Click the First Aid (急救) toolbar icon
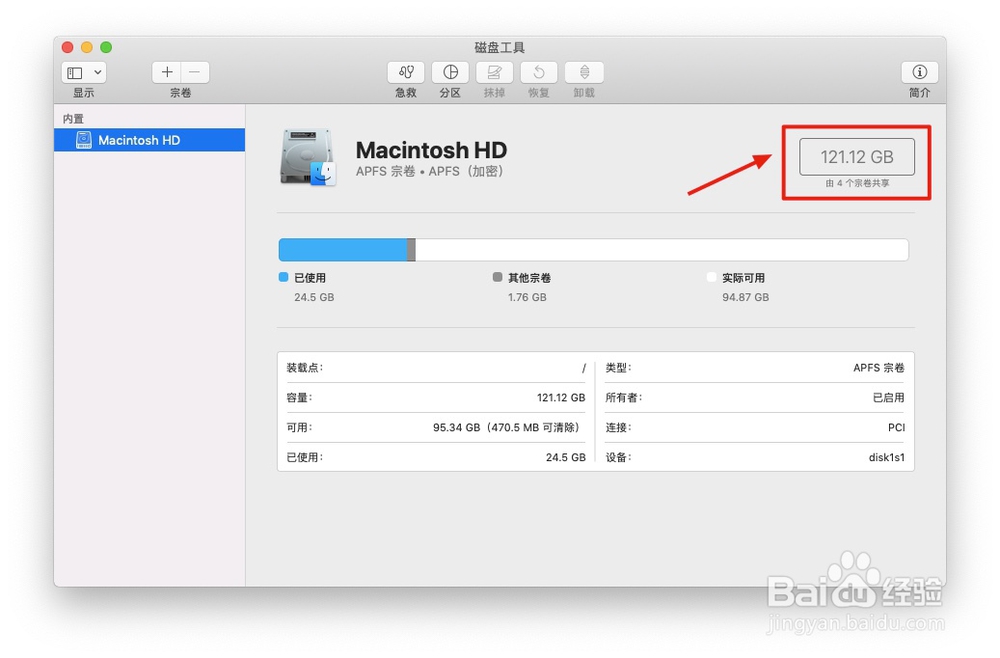This screenshot has width=1000, height=658. (x=406, y=72)
